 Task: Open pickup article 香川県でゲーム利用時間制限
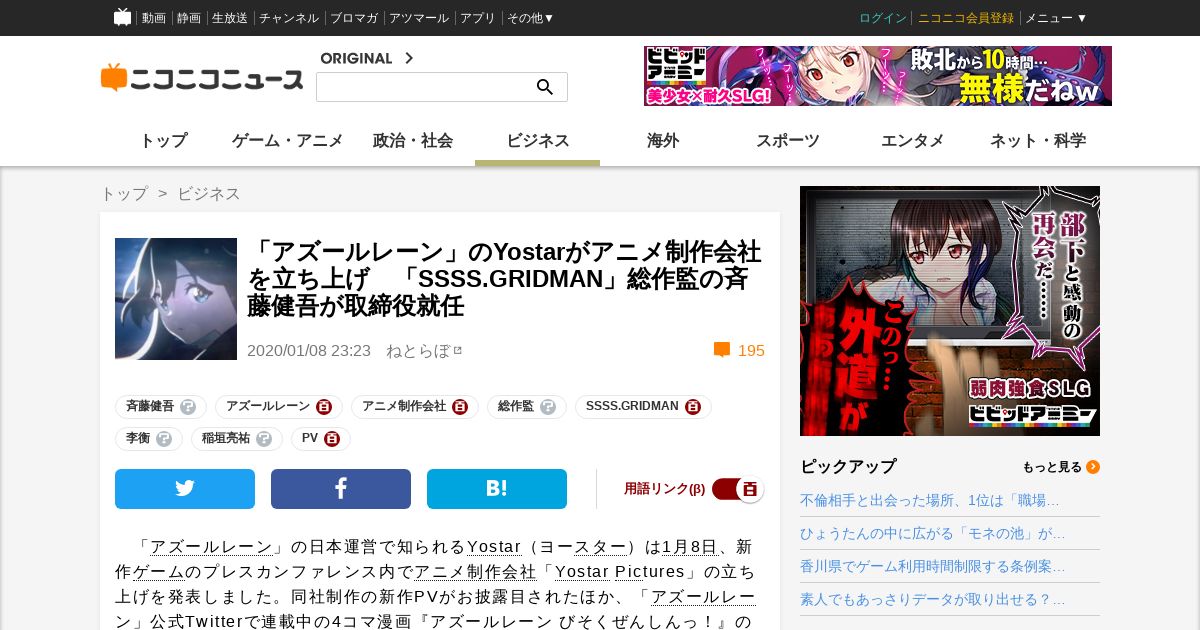[x=933, y=566]
